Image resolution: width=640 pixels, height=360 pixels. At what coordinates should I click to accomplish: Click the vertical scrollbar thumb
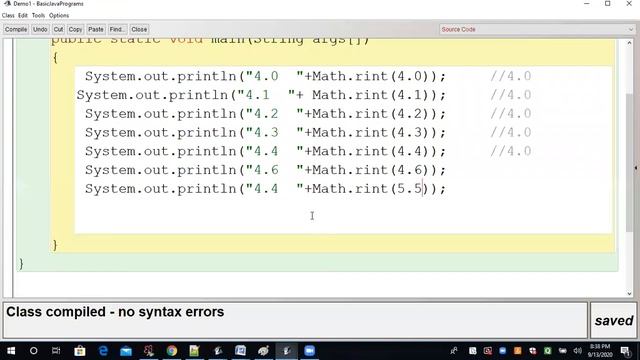pyautogui.click(x=629, y=163)
